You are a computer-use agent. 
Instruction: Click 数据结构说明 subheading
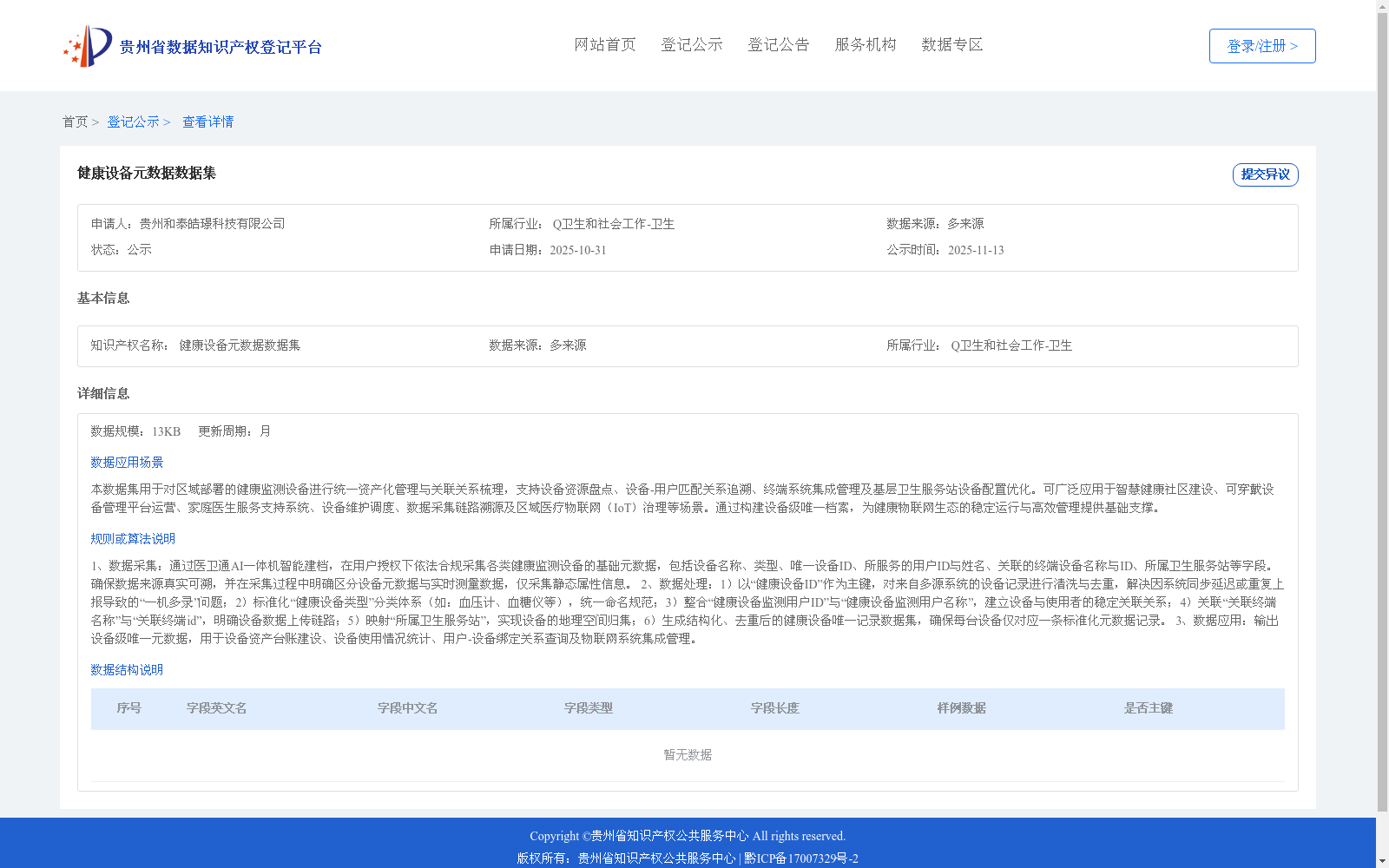point(127,670)
